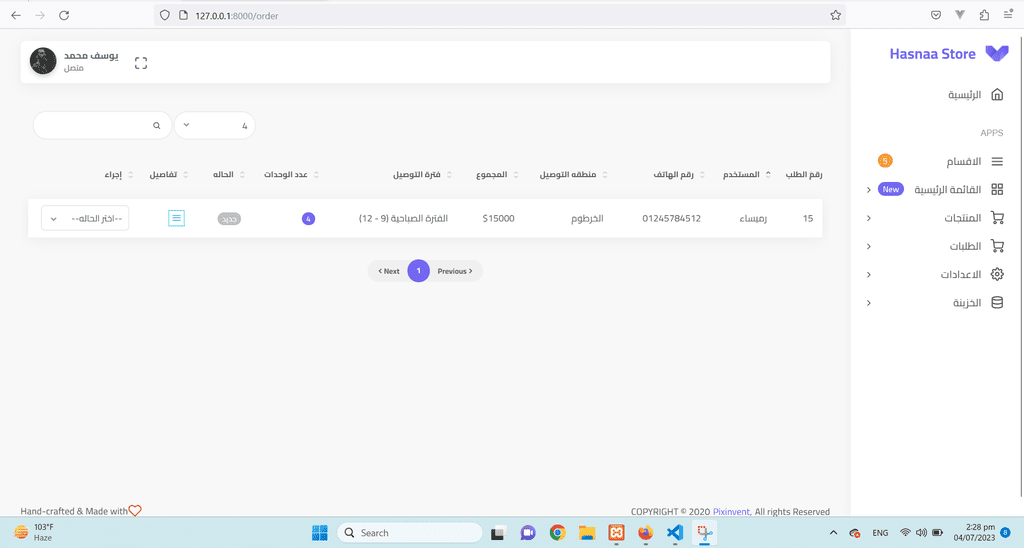Click the جديد status badge
This screenshot has height=548, width=1024.
point(229,219)
